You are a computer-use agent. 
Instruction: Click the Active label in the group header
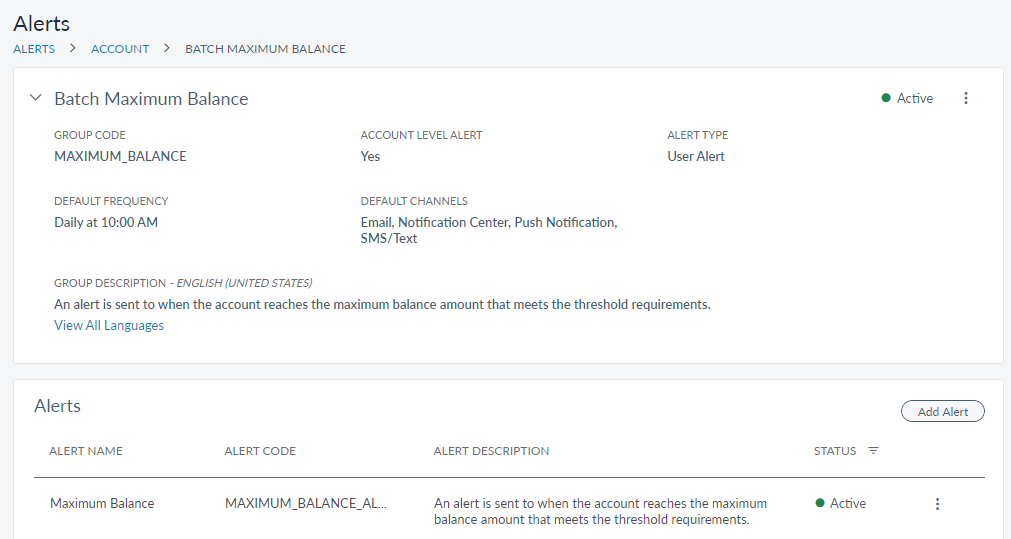[915, 98]
